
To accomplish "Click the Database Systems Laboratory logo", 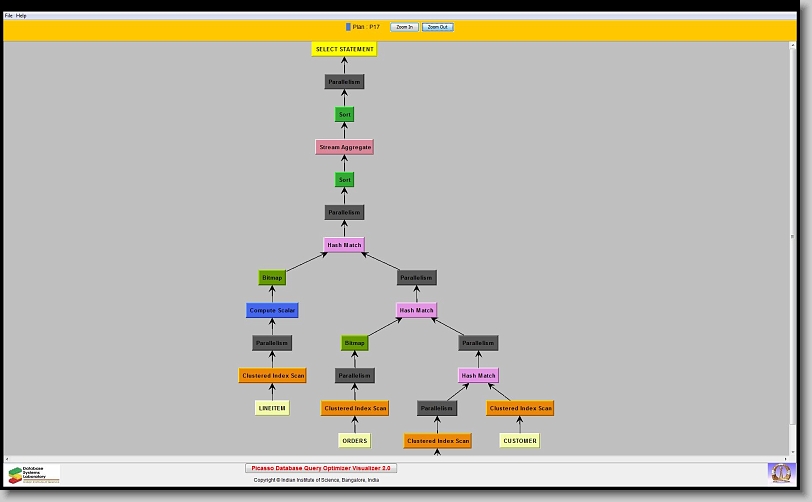I will (x=34, y=474).
